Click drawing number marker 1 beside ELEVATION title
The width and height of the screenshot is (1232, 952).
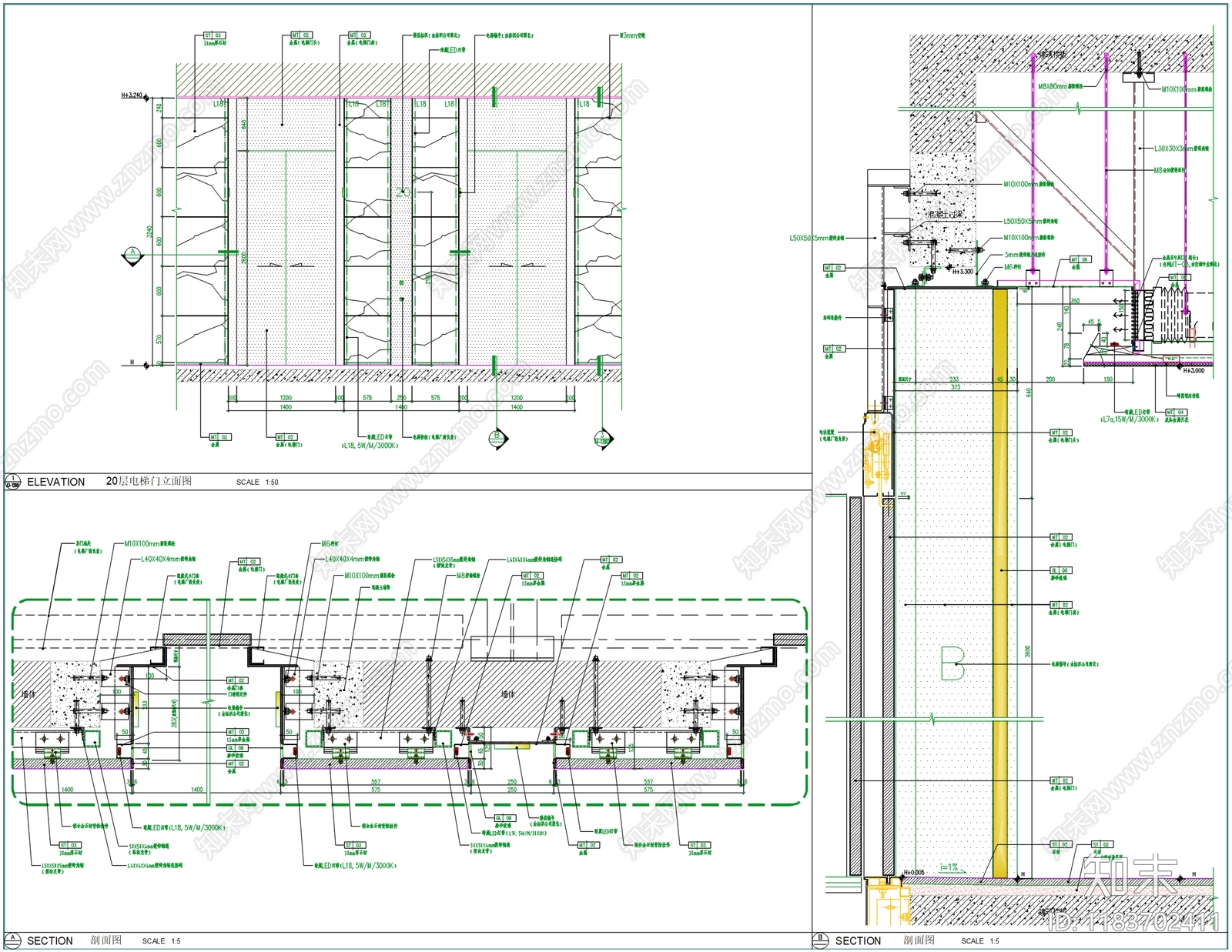13,482
